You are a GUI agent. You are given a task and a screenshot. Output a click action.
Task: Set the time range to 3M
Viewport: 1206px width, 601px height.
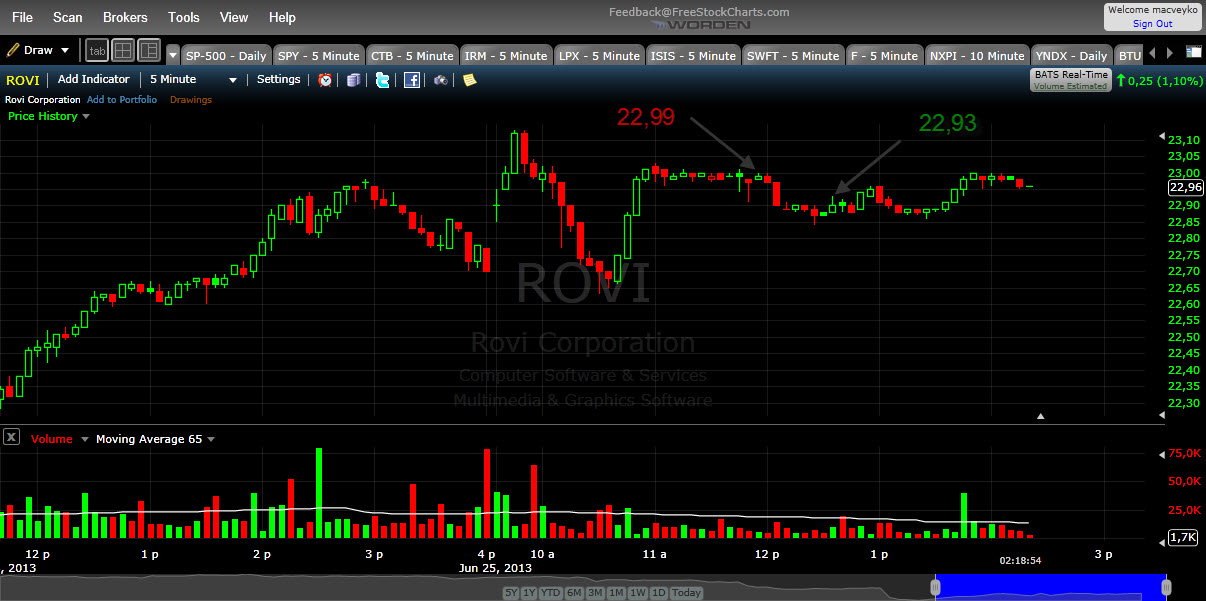click(x=595, y=593)
